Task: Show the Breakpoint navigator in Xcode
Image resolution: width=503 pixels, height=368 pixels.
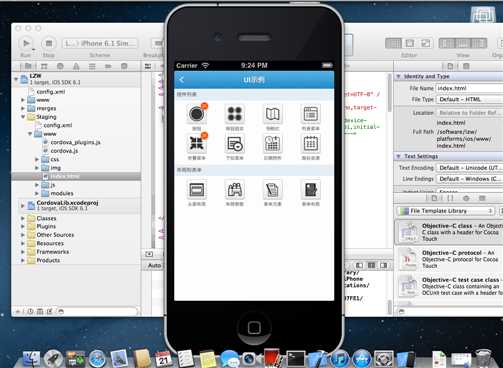Action: 108,66
